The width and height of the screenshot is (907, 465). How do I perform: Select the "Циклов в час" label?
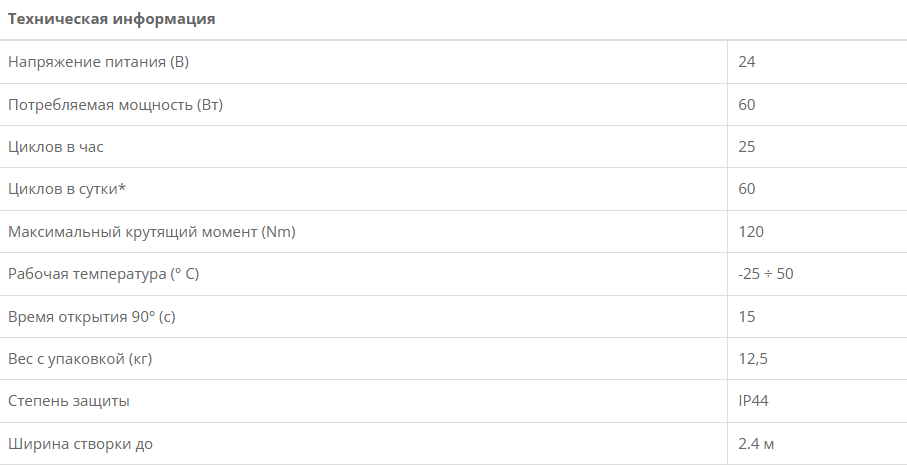[x=56, y=147]
